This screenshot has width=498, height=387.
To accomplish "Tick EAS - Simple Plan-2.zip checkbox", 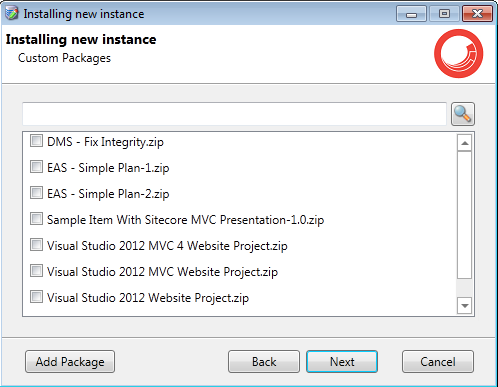I will click(x=36, y=193).
